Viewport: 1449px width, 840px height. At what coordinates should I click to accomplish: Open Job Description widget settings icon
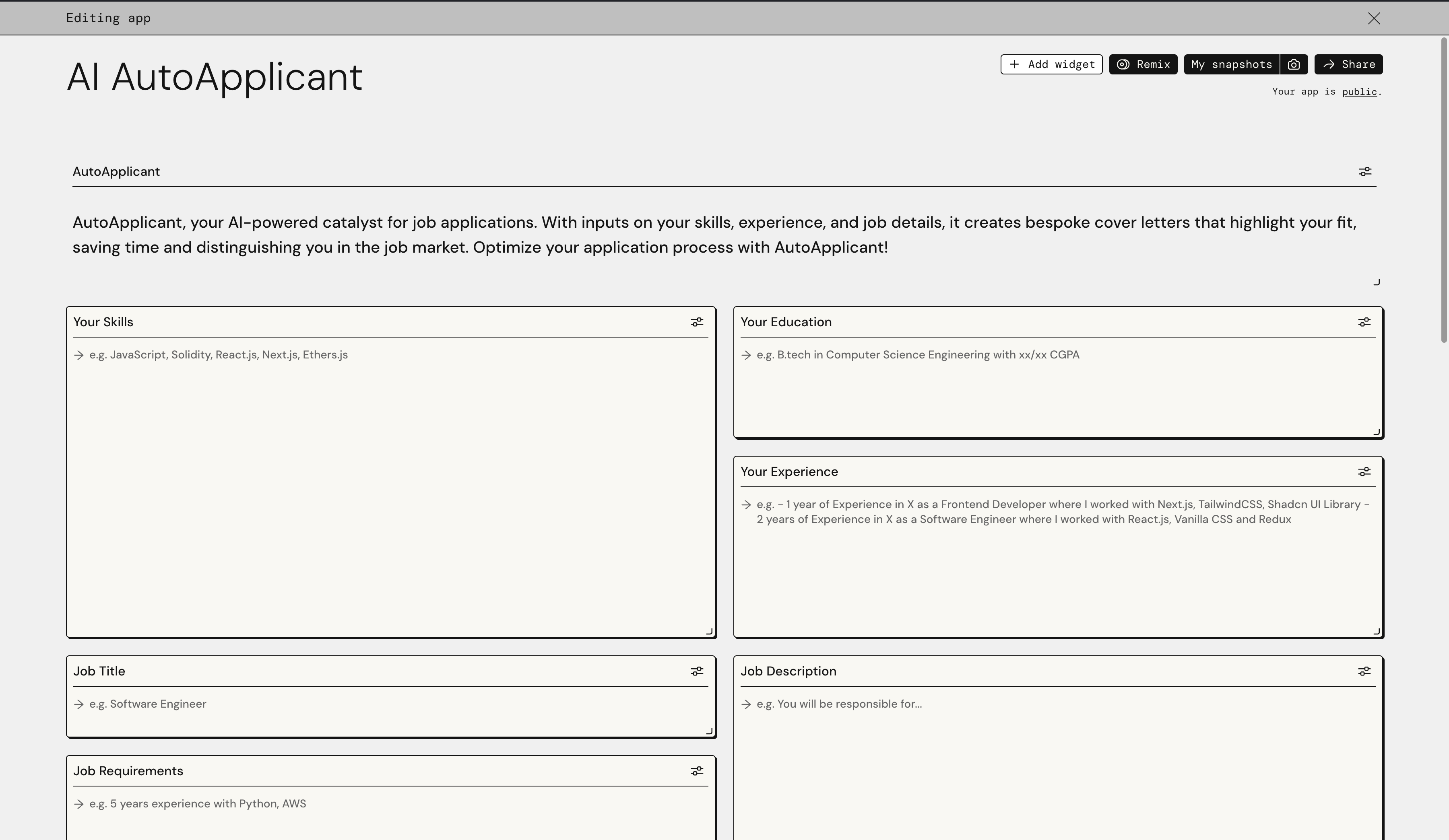(1364, 671)
